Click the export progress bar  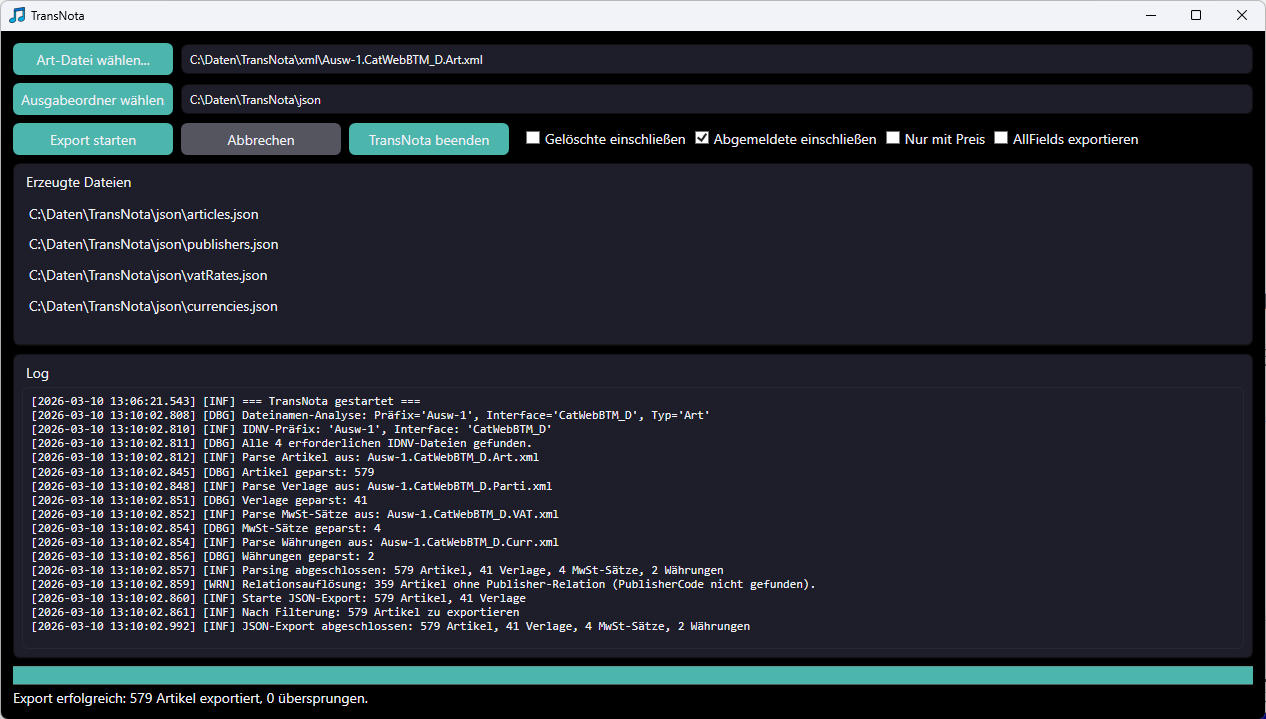[632, 674]
